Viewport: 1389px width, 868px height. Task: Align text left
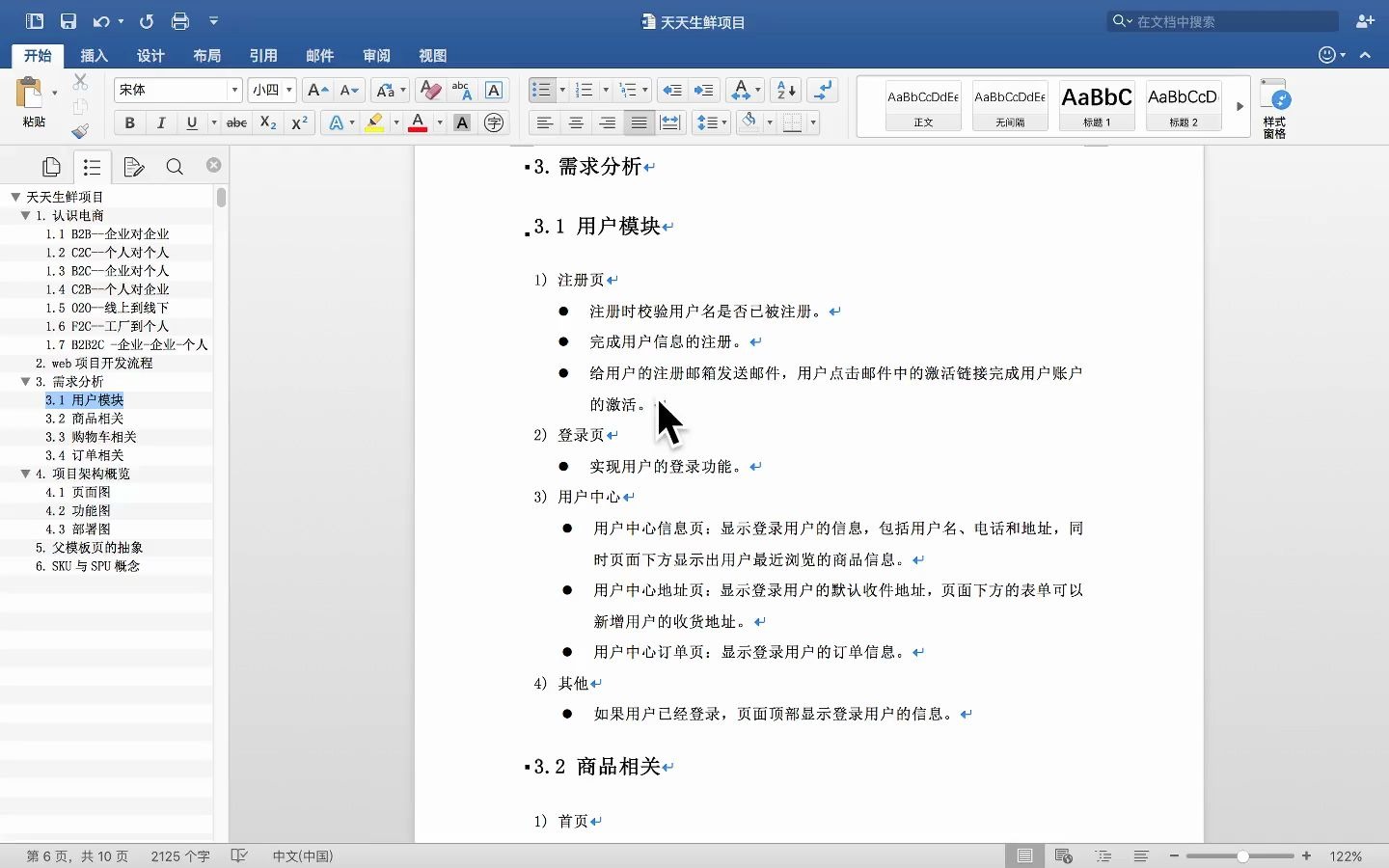click(545, 122)
